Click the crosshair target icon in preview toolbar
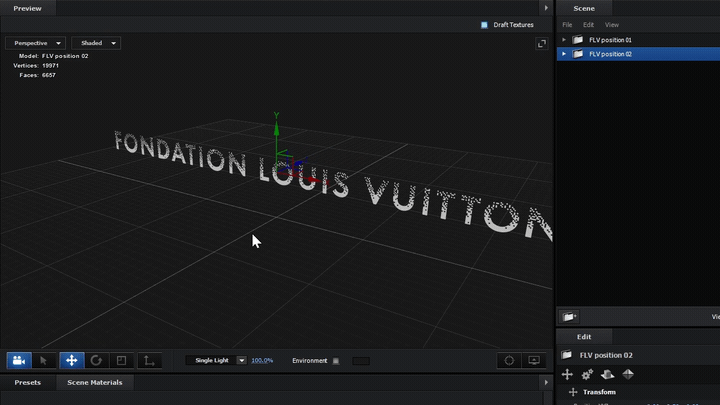 pos(509,360)
